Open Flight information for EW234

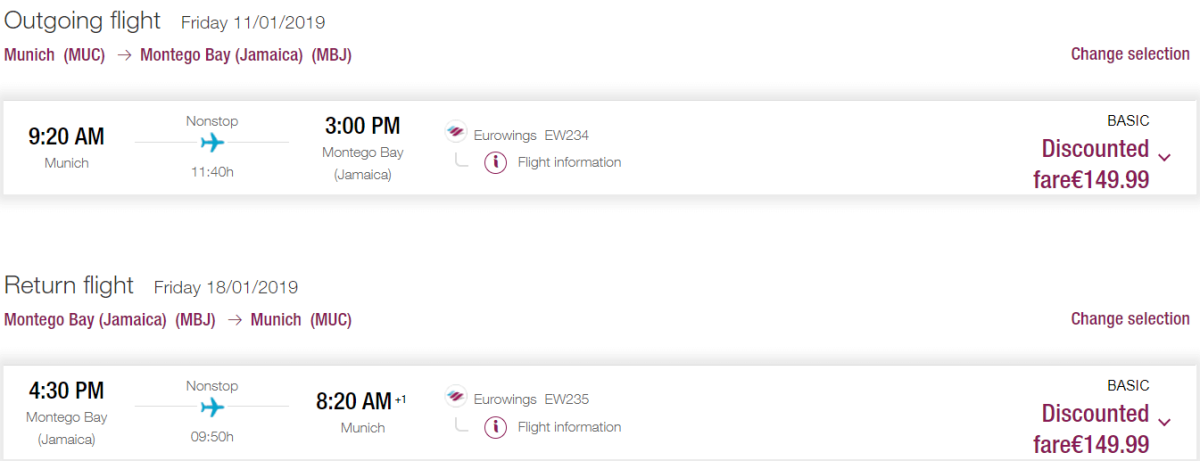coord(569,162)
